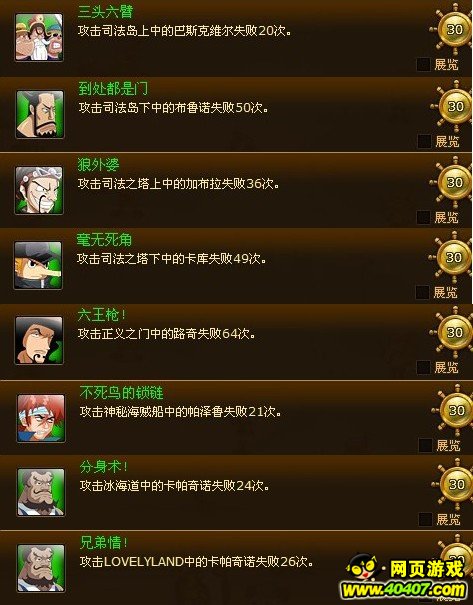
Task: Toggle the 展览 checkbox for 狼外婆
Action: pos(423,217)
